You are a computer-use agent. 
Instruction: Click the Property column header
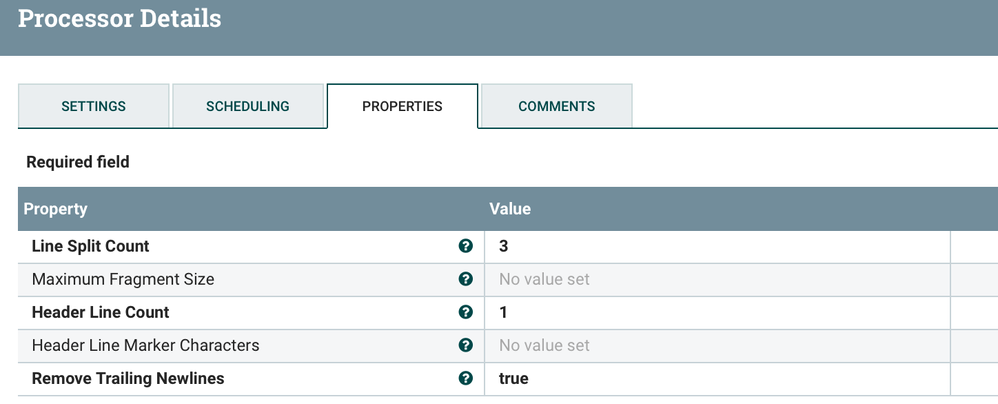[x=56, y=209]
